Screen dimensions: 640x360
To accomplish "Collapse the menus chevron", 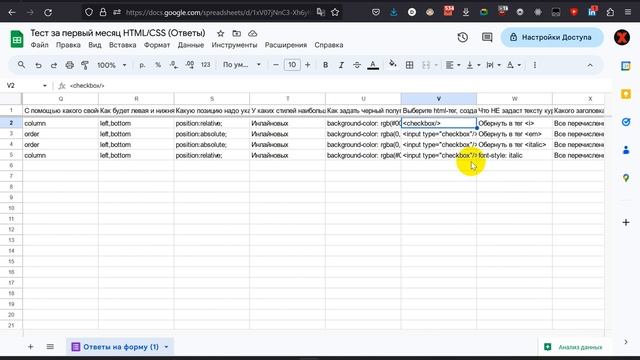I will pos(590,65).
